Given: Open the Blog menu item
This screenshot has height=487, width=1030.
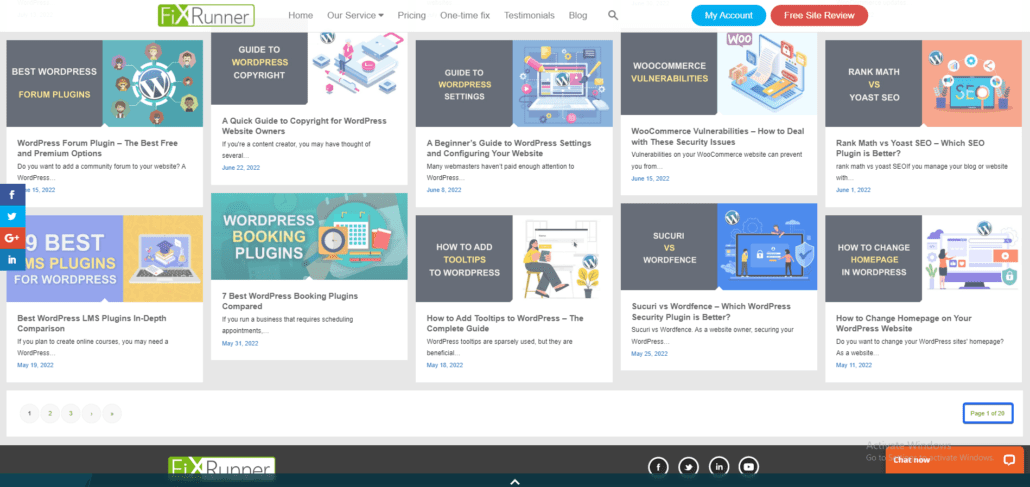Looking at the screenshot, I should click(x=578, y=15).
